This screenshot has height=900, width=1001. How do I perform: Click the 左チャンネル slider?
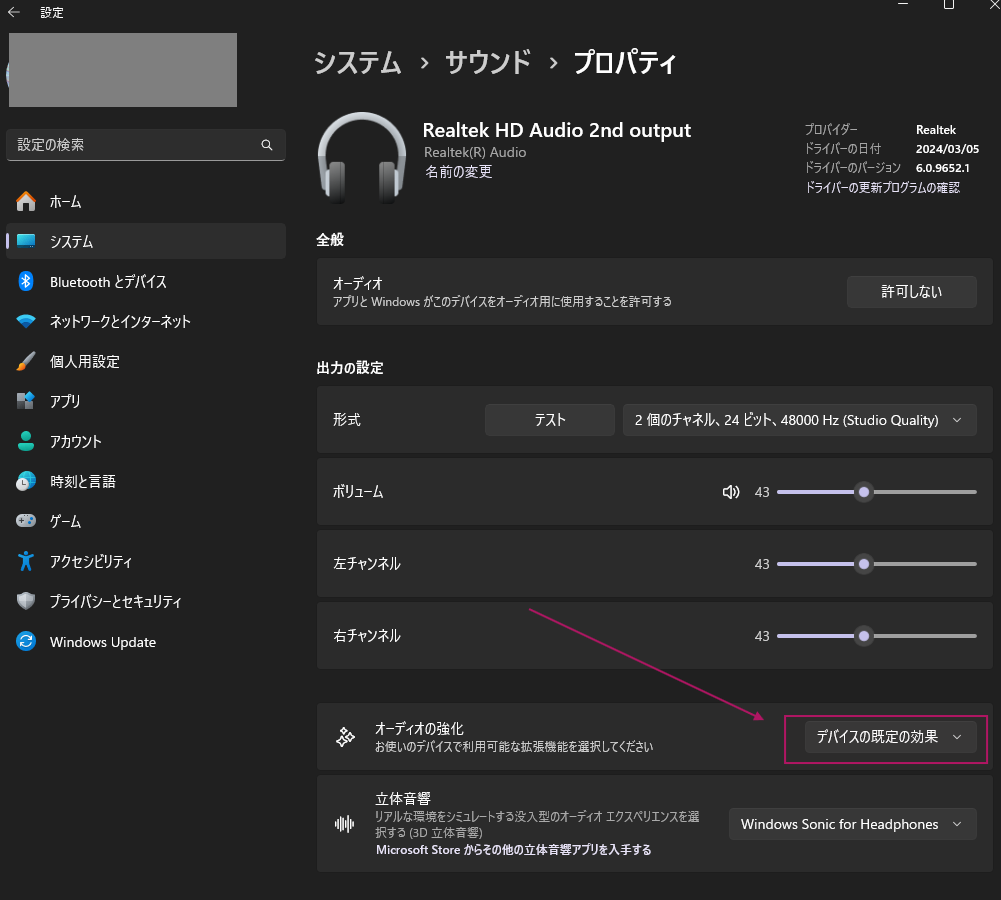pos(877,564)
